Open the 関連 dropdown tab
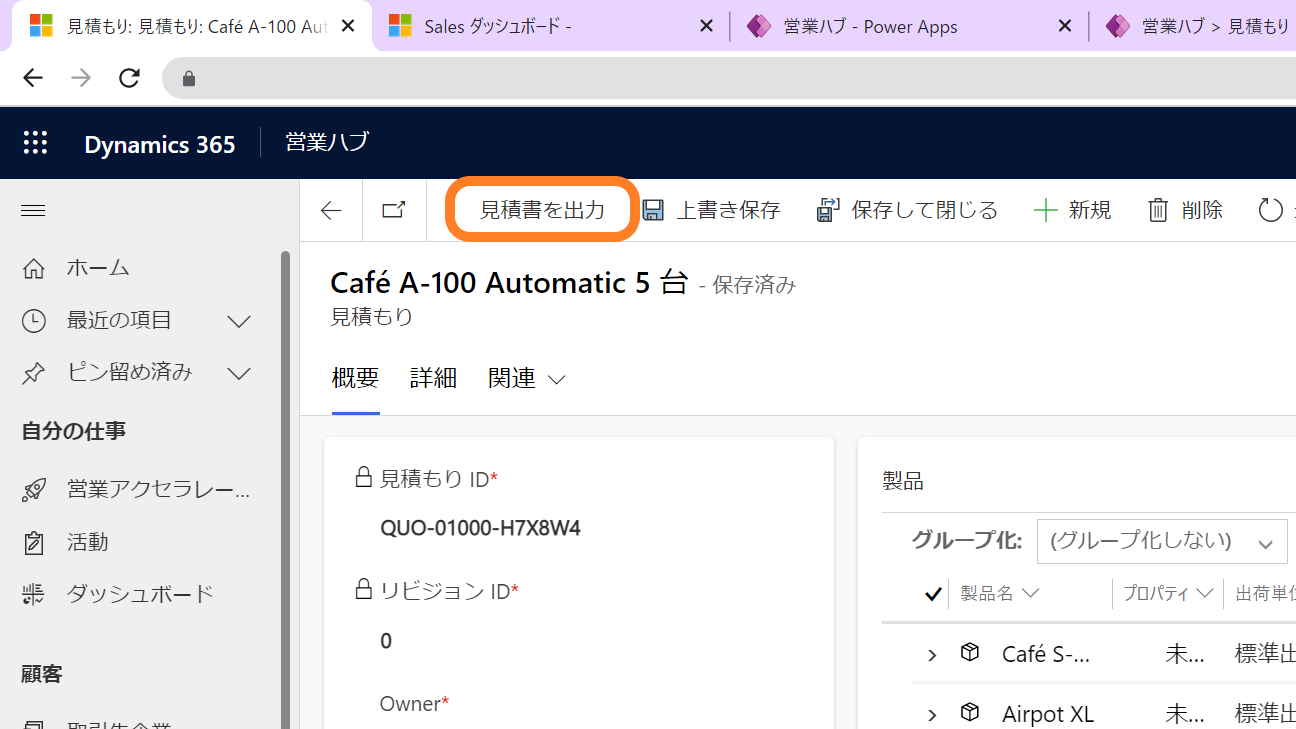The height and width of the screenshot is (729, 1296). [527, 378]
